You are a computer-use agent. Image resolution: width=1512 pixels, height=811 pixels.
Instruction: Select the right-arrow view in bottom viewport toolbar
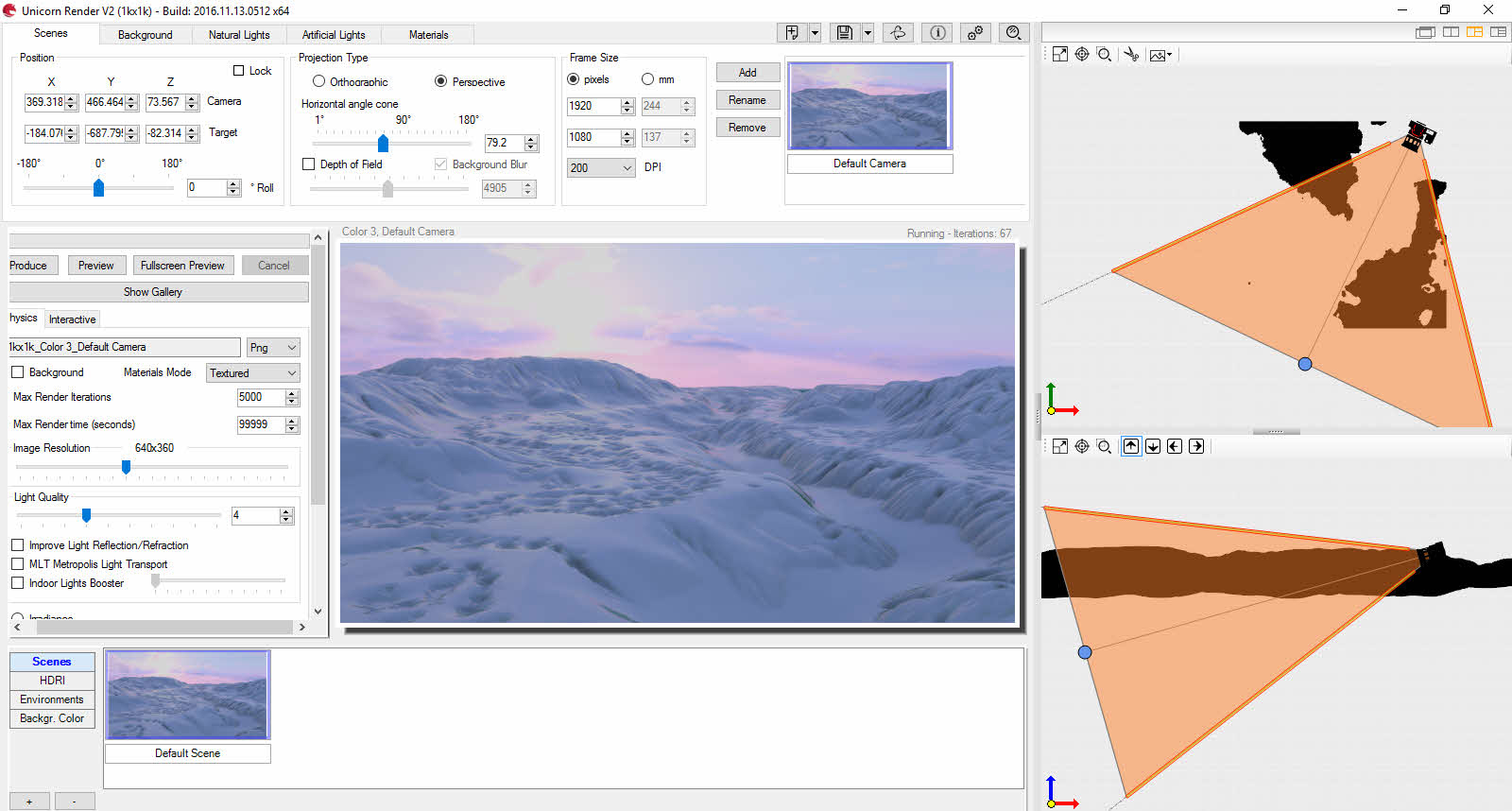1196,446
